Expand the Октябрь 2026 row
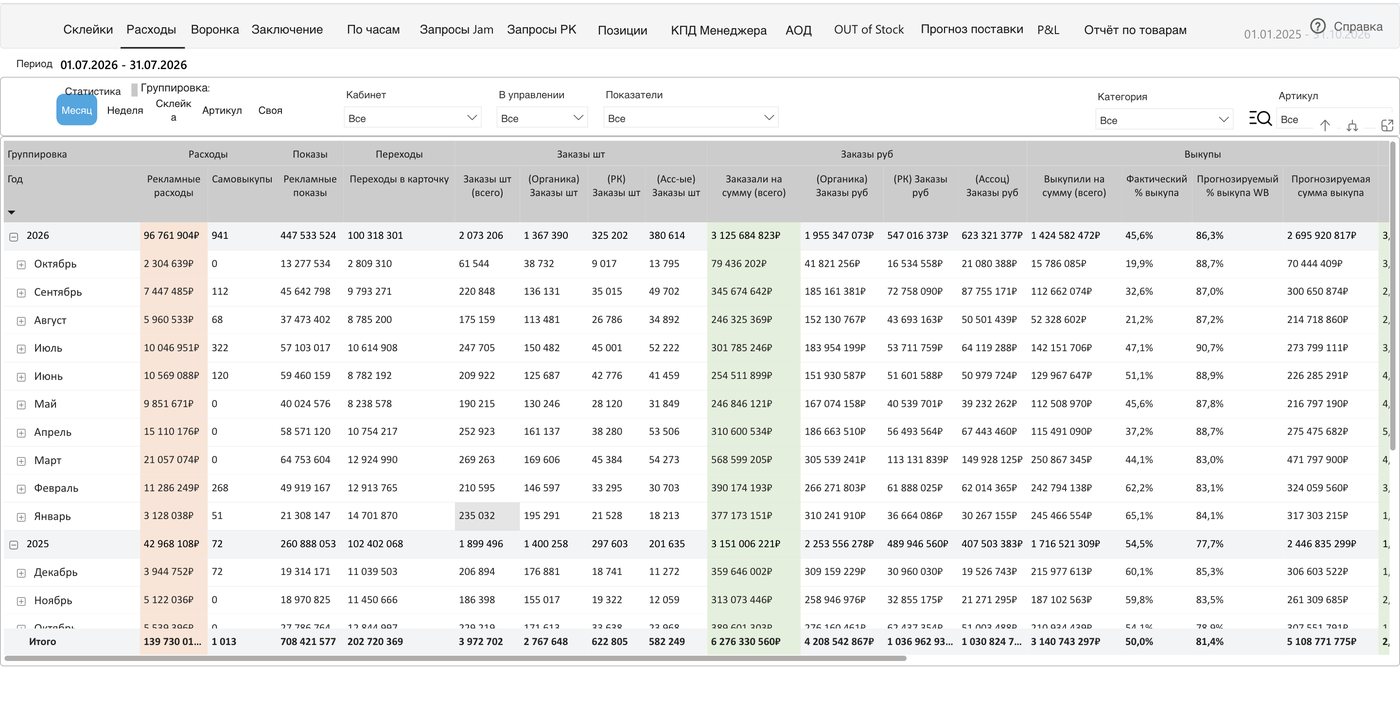The width and height of the screenshot is (1400, 717). pos(21,265)
